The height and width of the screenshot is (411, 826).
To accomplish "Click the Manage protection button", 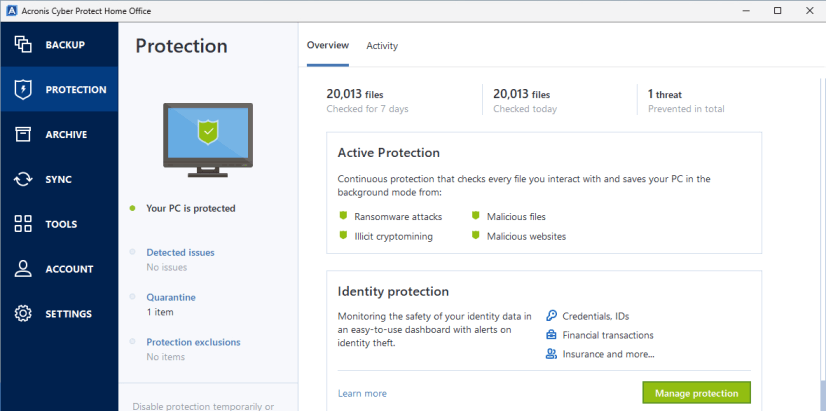I will coord(696,393).
